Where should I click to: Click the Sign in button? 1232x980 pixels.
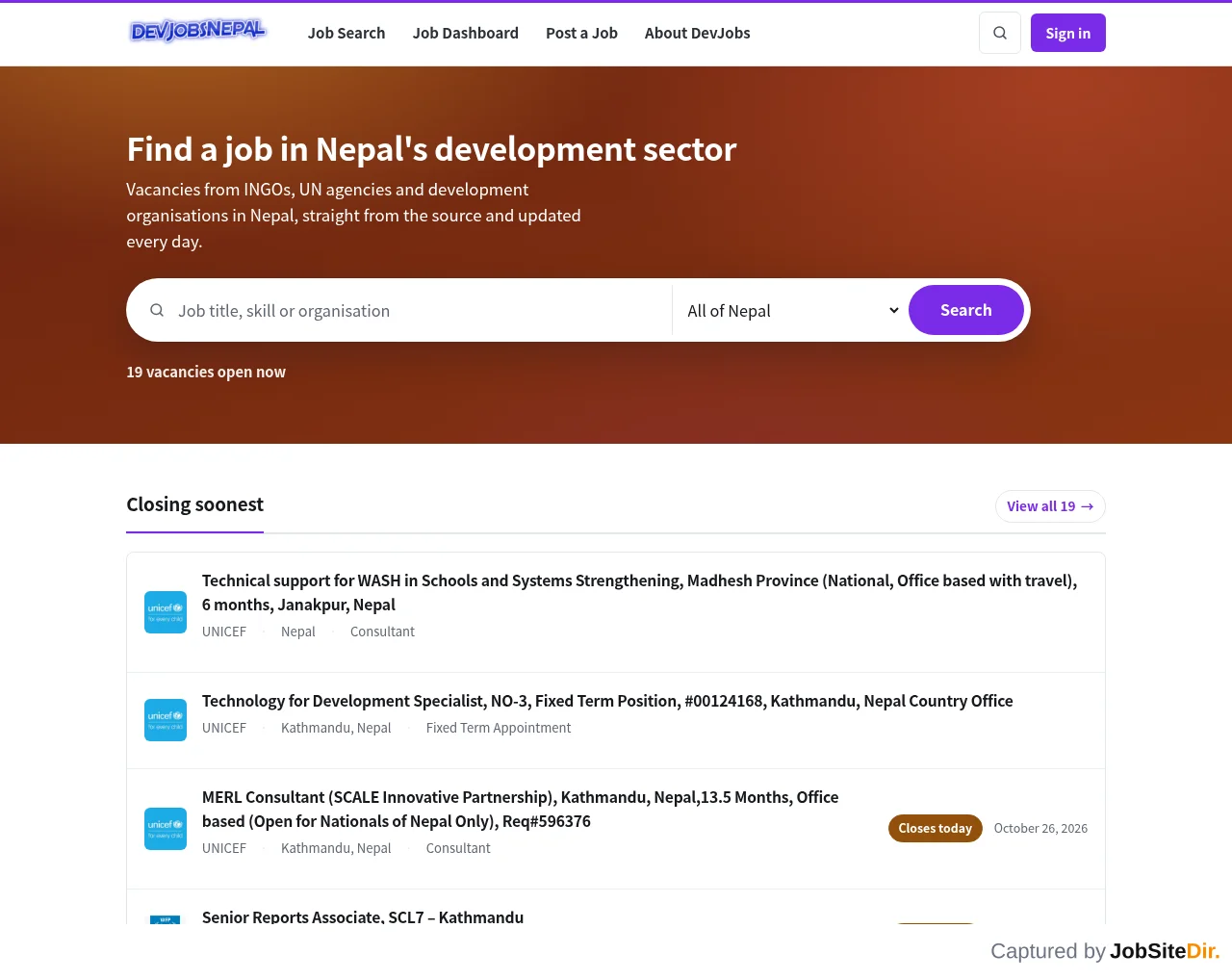(1068, 33)
